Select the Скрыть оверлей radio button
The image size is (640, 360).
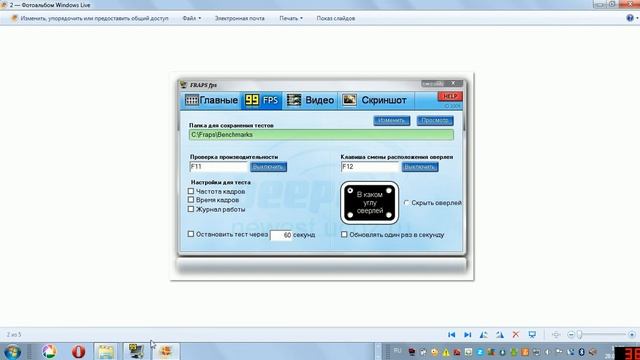tap(407, 202)
